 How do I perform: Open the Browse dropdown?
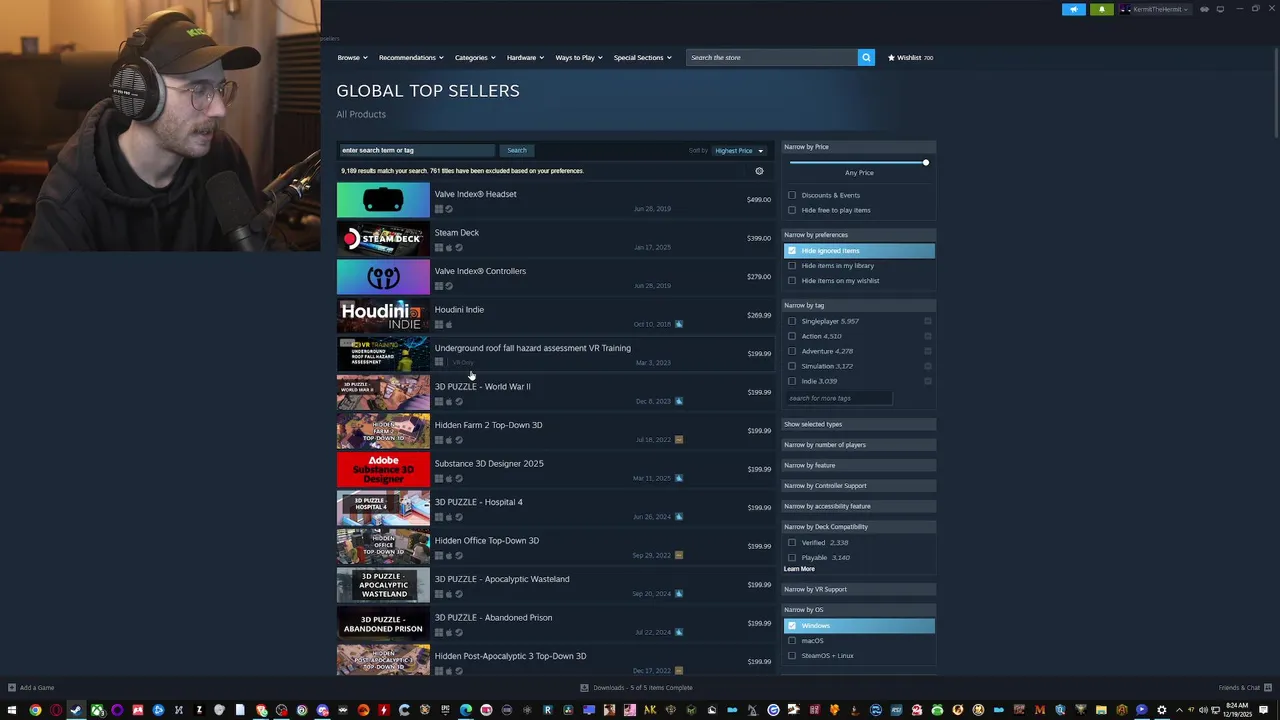[x=352, y=57]
